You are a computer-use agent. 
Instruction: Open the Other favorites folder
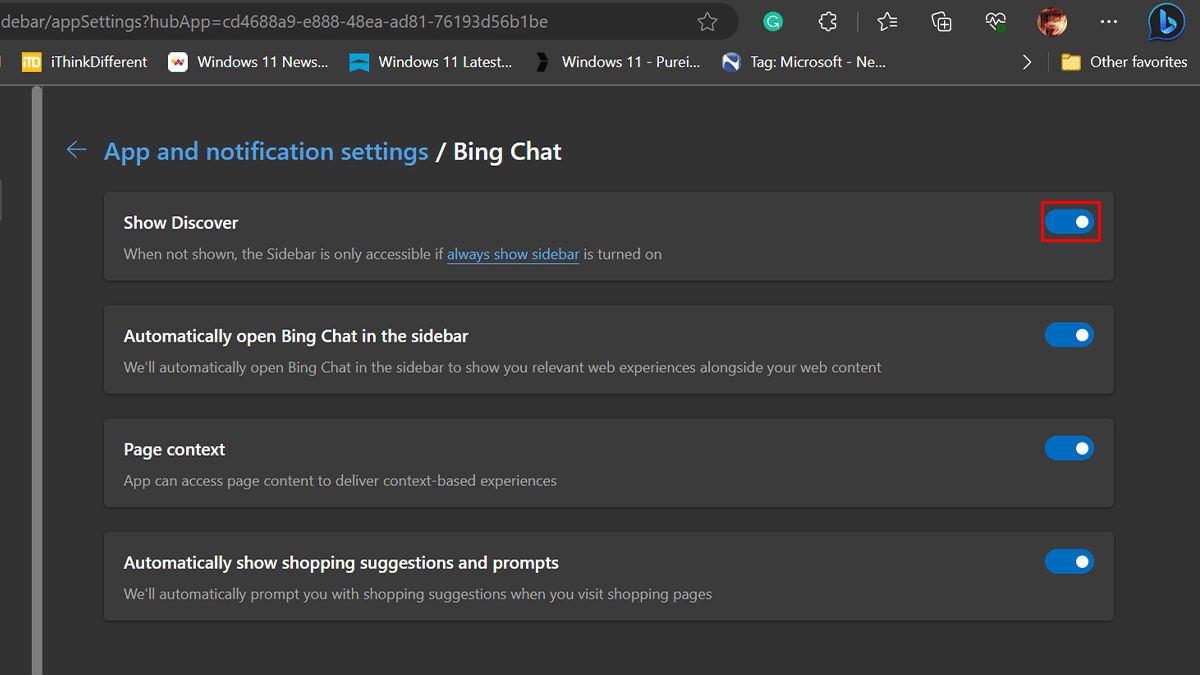click(x=1124, y=62)
